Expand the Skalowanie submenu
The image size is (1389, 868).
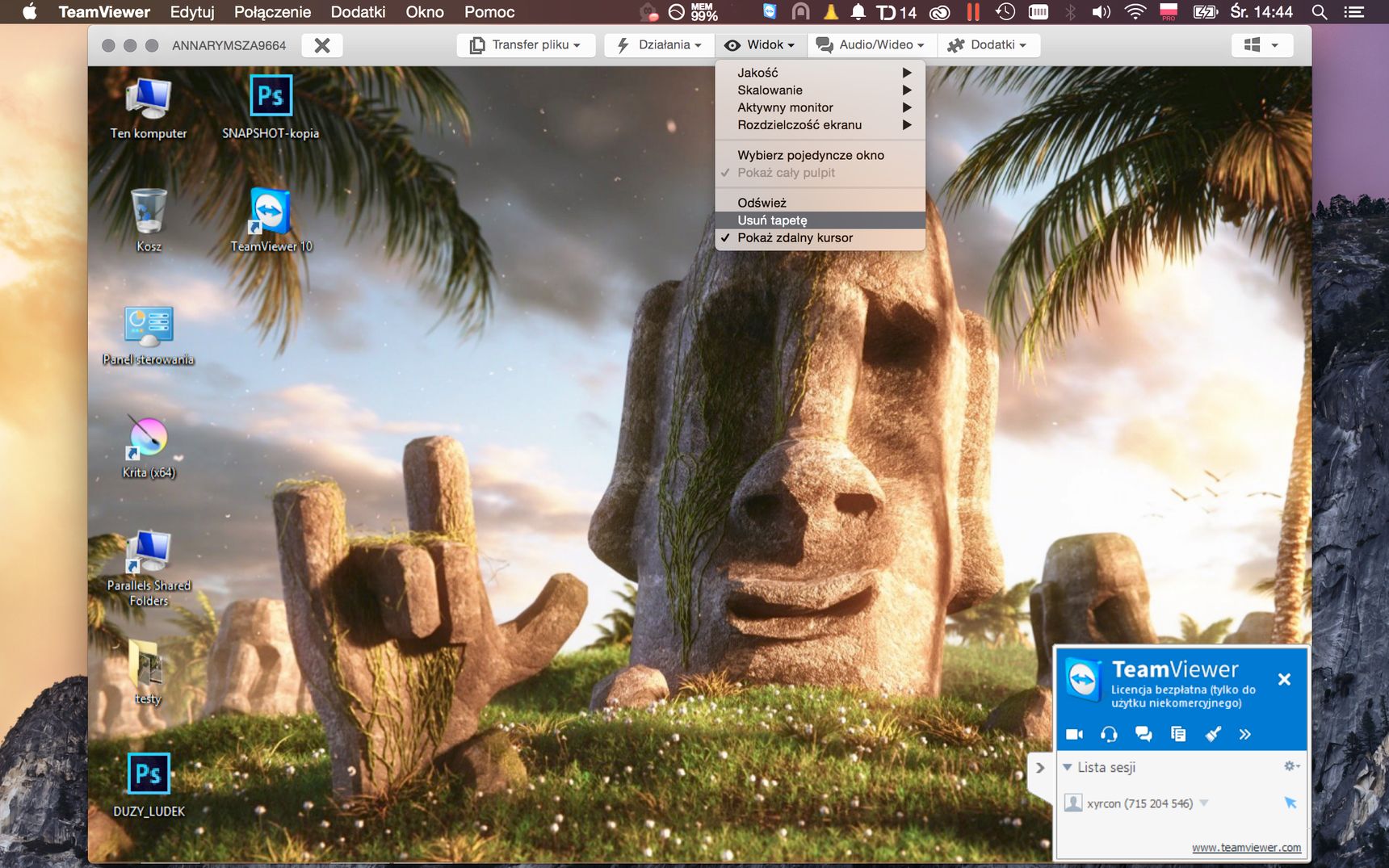[x=820, y=90]
